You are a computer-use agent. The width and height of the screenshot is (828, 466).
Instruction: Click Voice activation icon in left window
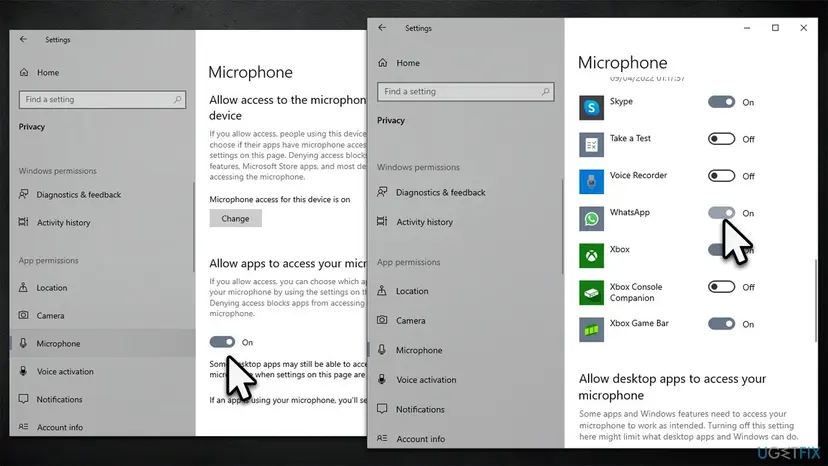pos(23,371)
